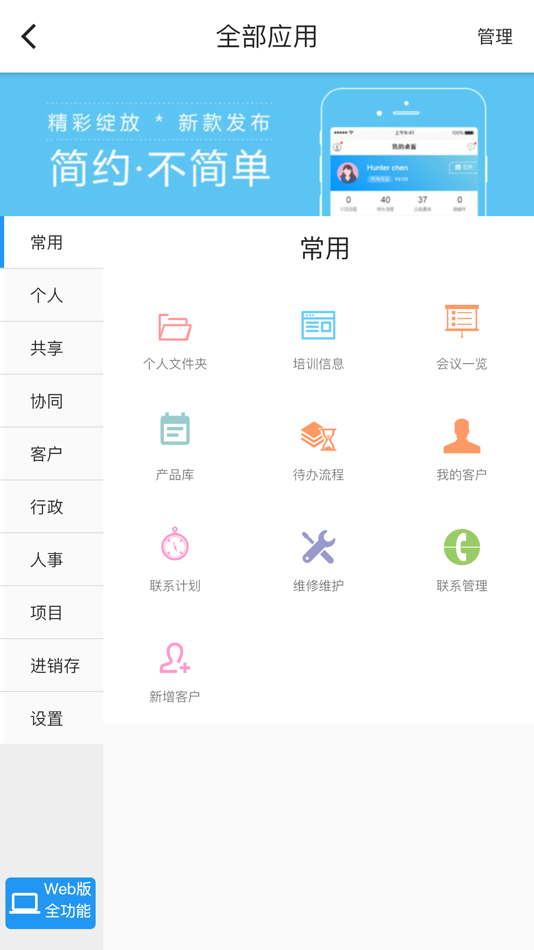Switch to the 个人 category
Screen dimensions: 534x950
[x=52, y=296]
